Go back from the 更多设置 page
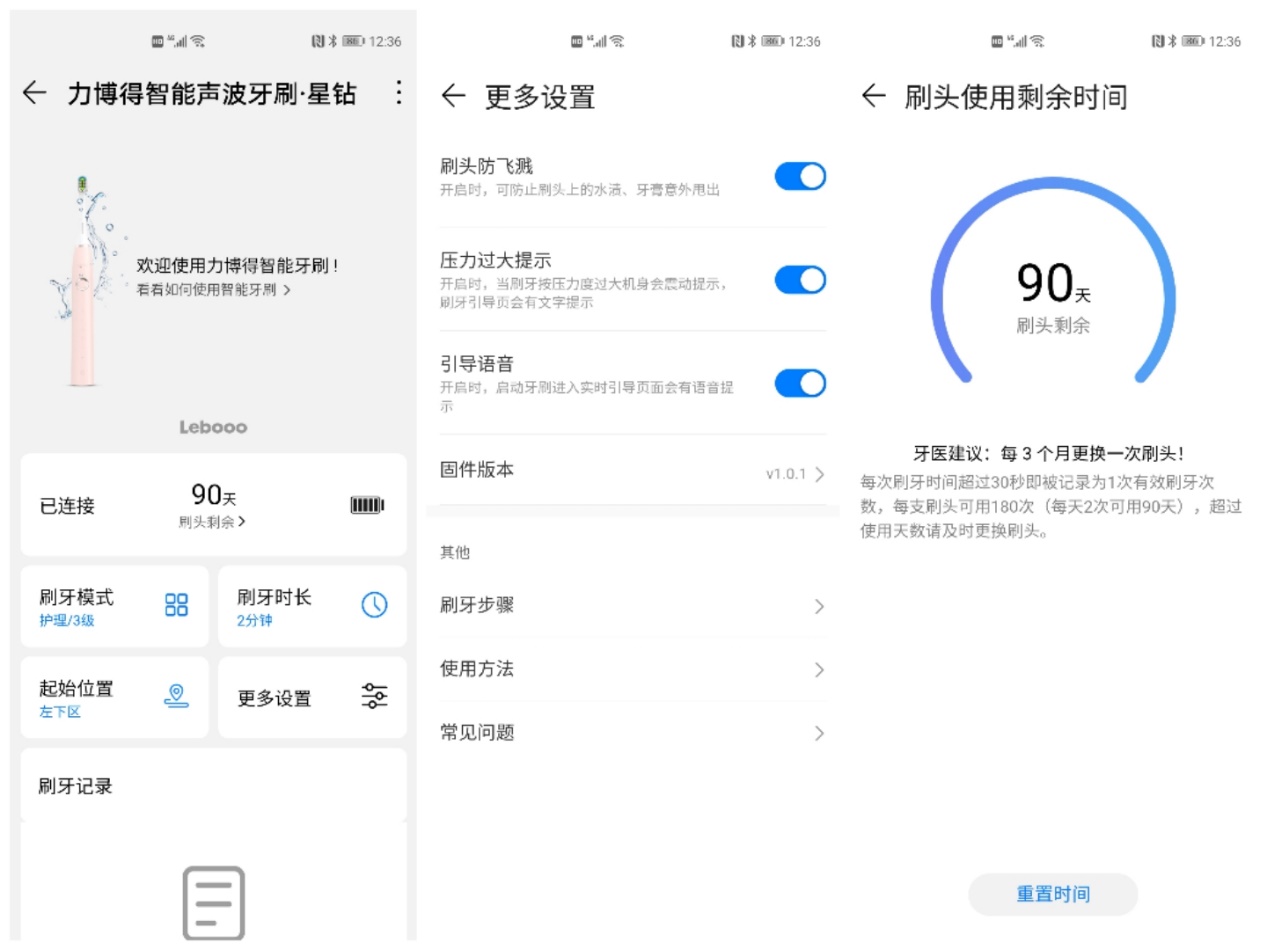This screenshot has width=1267, height=950. click(453, 97)
